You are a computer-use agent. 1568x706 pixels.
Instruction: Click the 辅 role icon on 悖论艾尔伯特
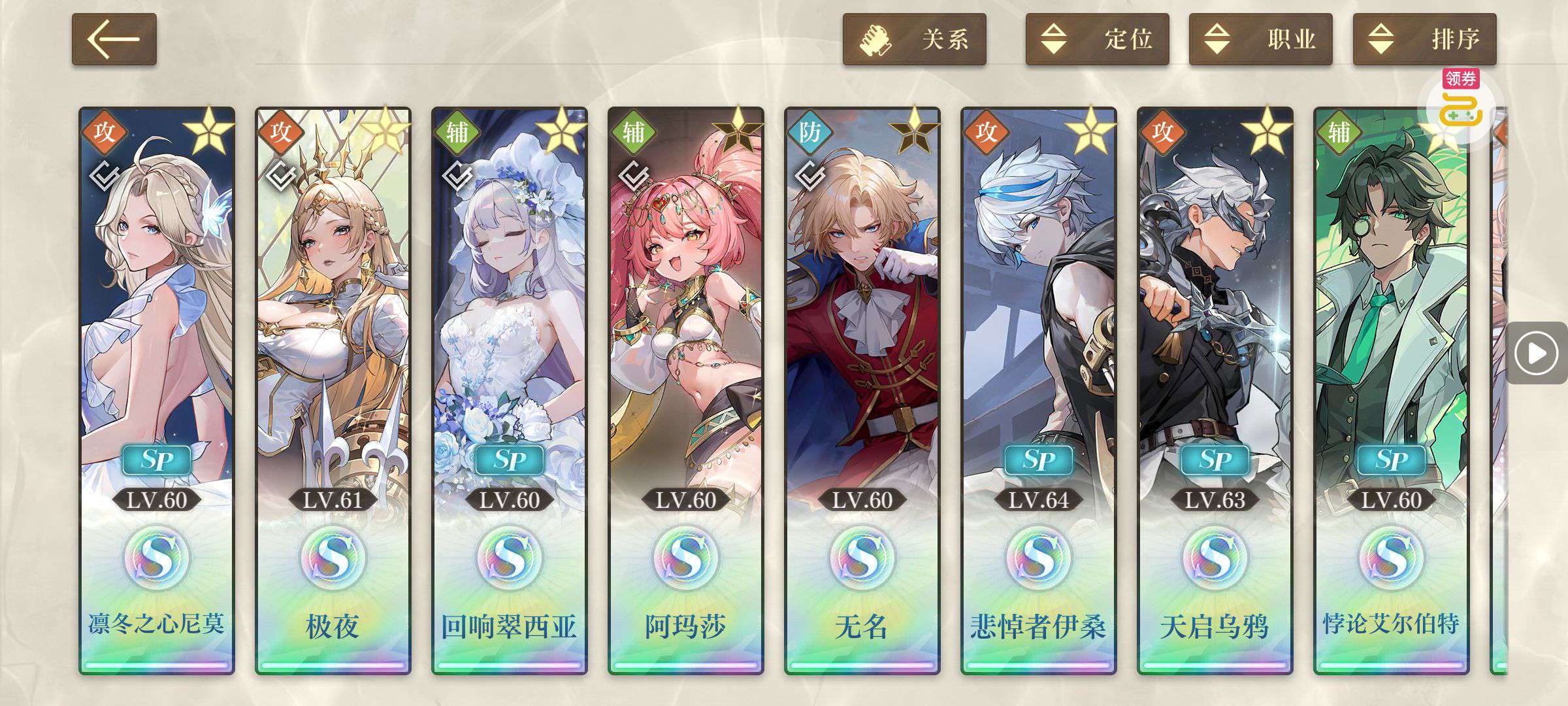pos(1339,133)
